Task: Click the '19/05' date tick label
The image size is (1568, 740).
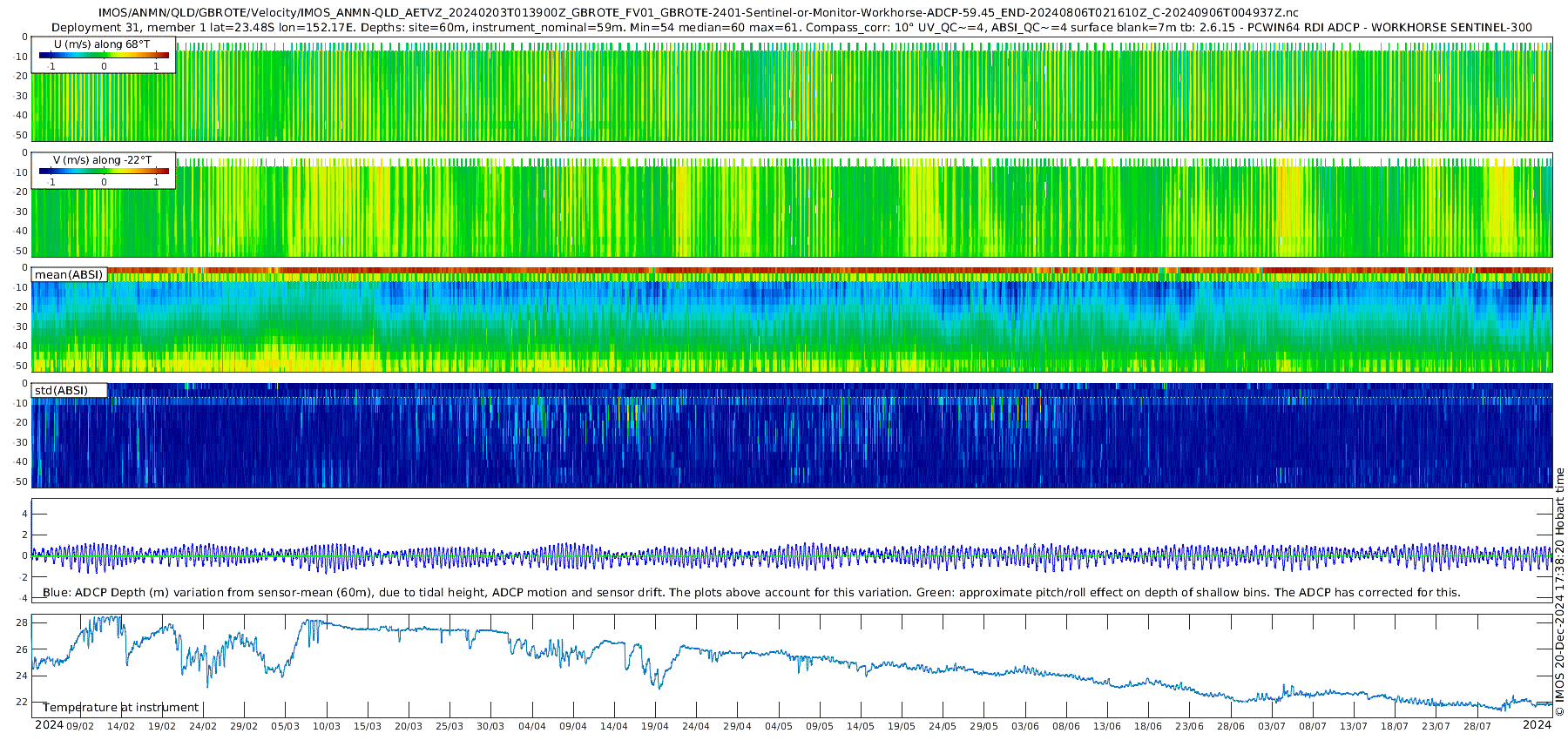Action: click(902, 726)
